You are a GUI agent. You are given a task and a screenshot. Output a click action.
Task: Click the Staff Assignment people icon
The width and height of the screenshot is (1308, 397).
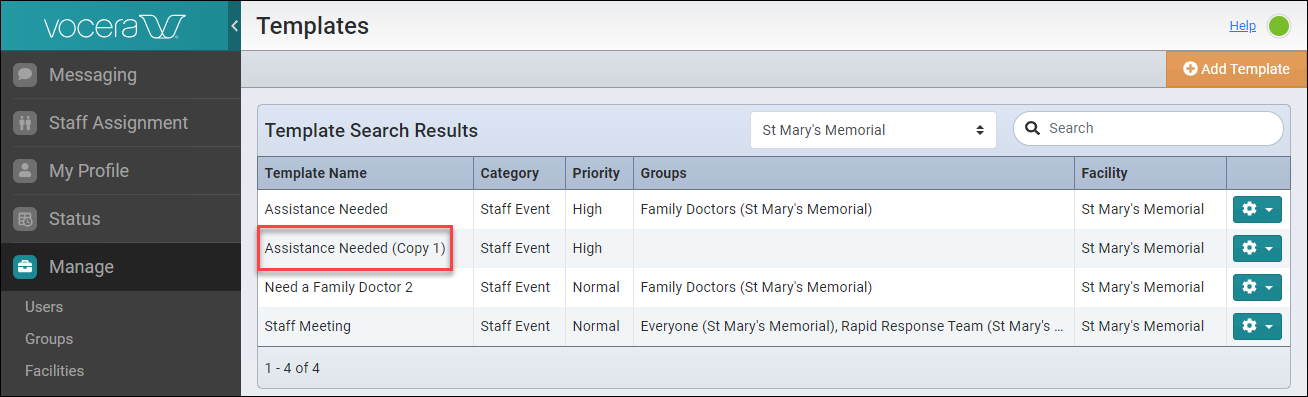pos(26,123)
